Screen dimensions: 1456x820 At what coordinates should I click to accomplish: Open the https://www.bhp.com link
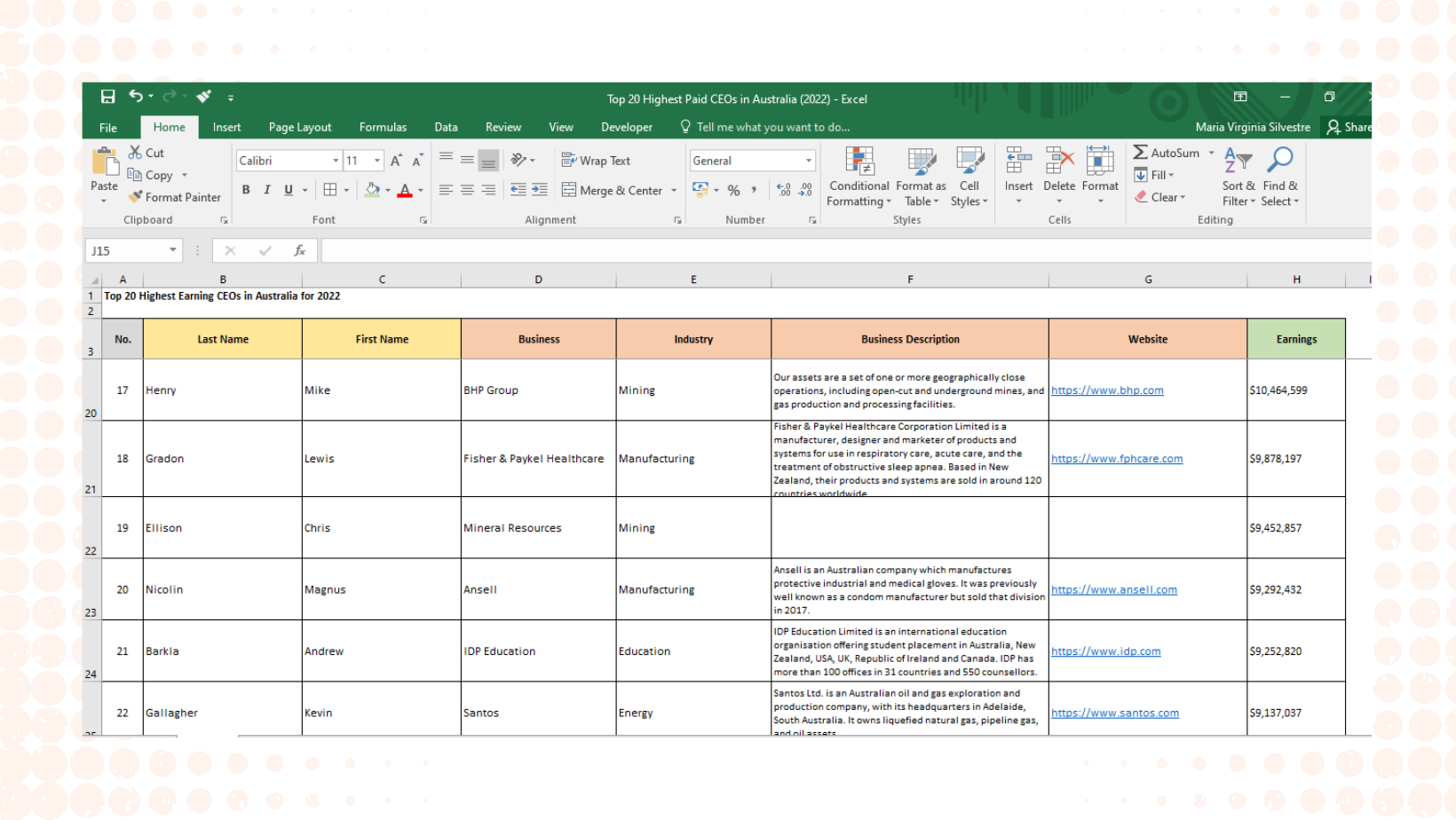1107,390
